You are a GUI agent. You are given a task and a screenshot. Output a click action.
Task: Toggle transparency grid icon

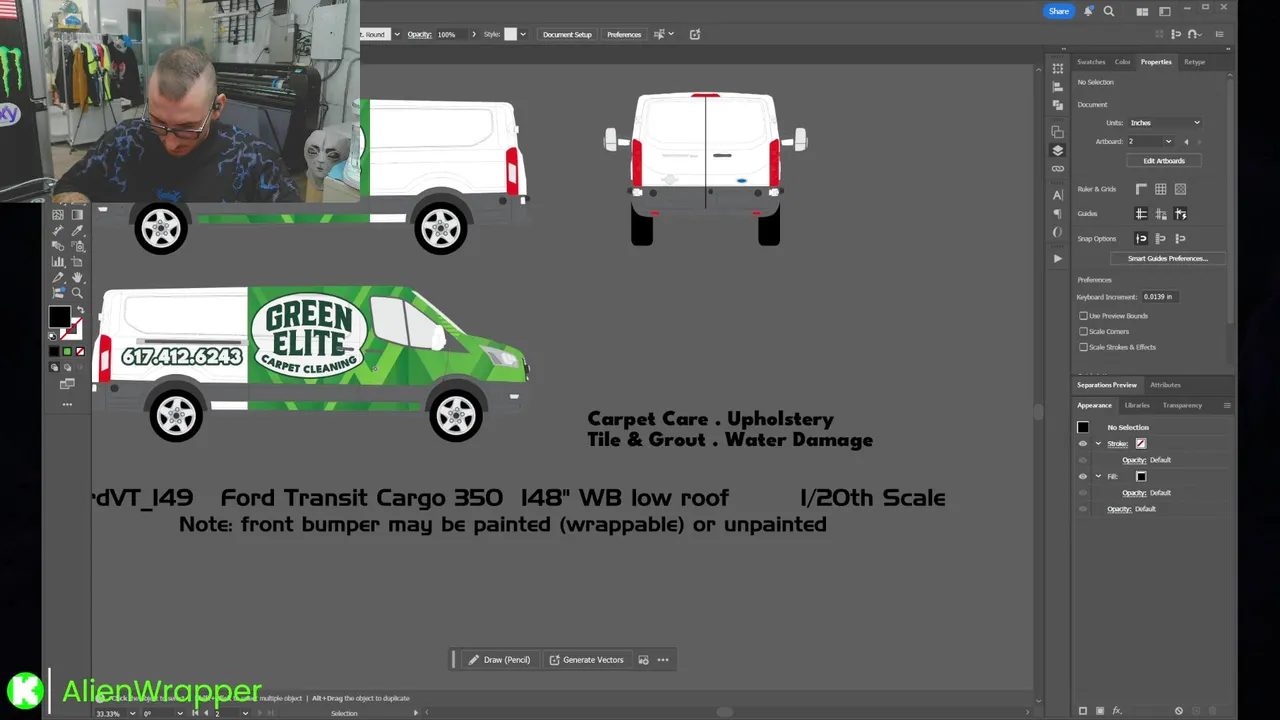click(x=1180, y=189)
